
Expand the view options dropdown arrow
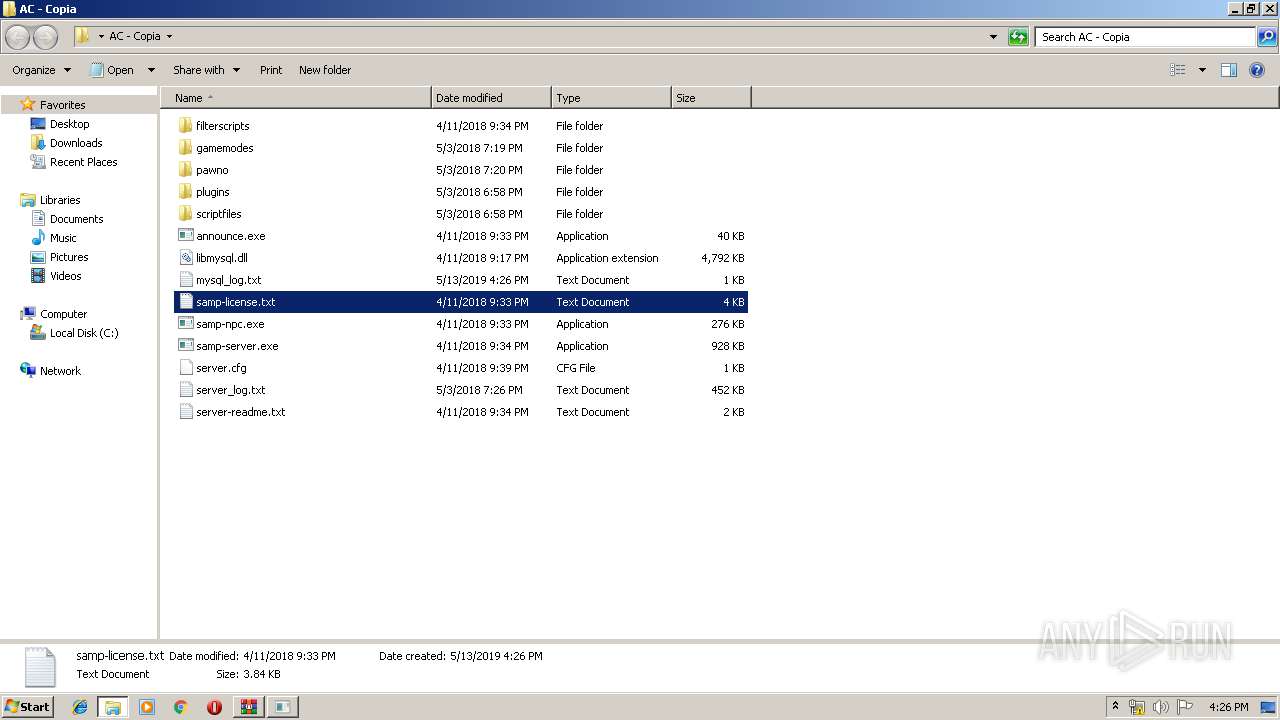pyautogui.click(x=1202, y=70)
